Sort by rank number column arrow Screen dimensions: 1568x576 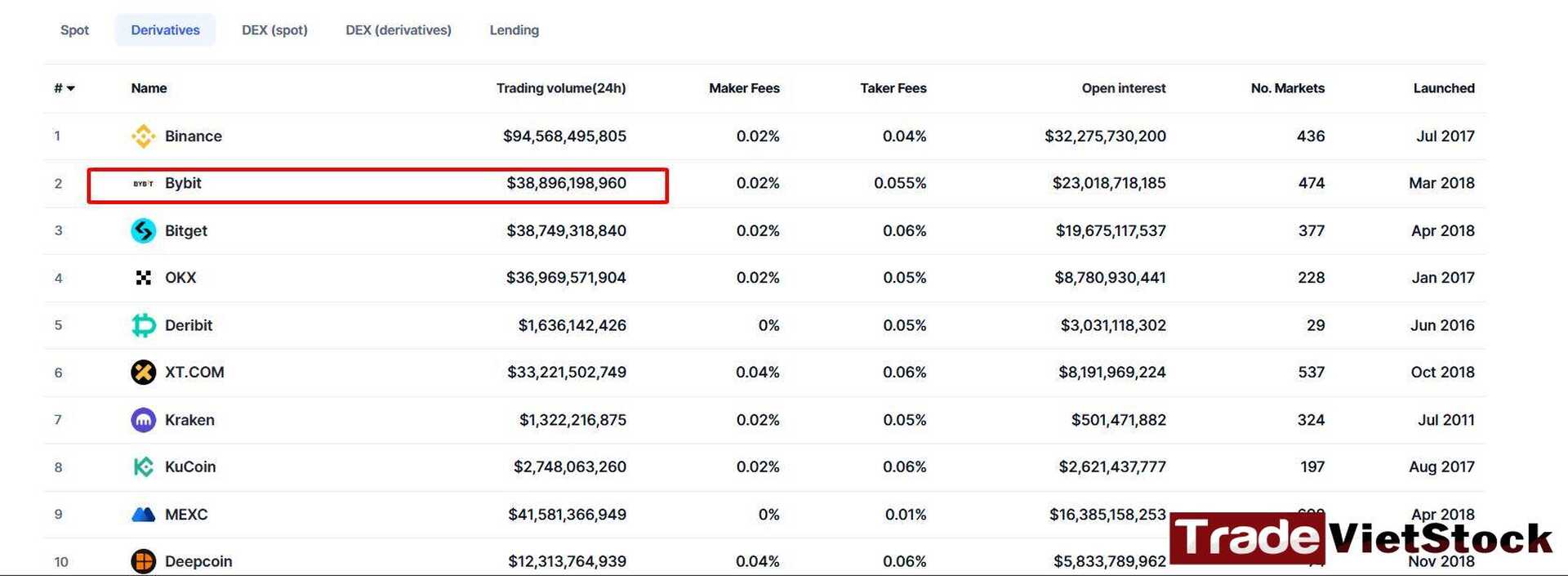[70, 88]
